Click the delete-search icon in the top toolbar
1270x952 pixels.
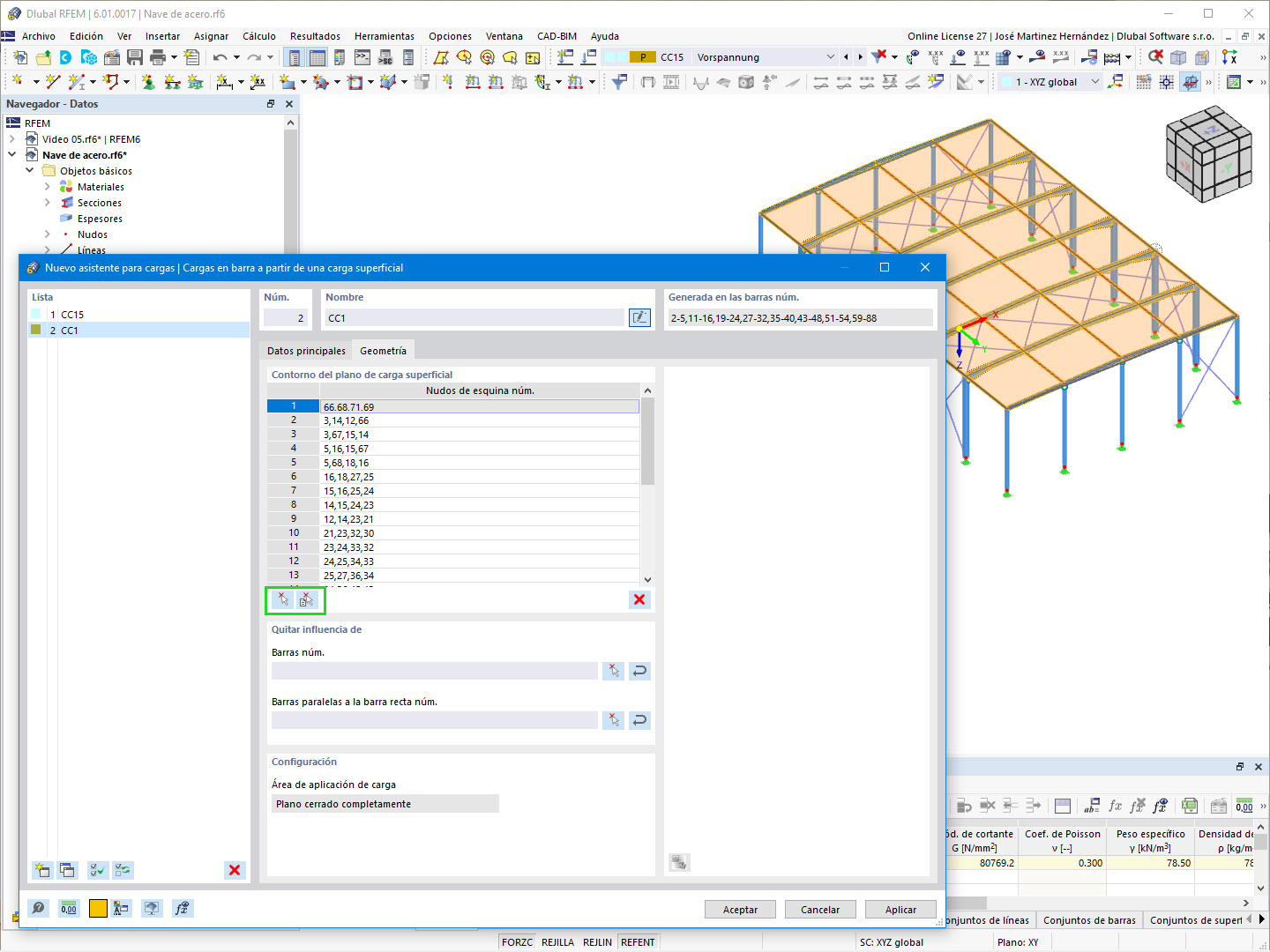[x=1155, y=57]
